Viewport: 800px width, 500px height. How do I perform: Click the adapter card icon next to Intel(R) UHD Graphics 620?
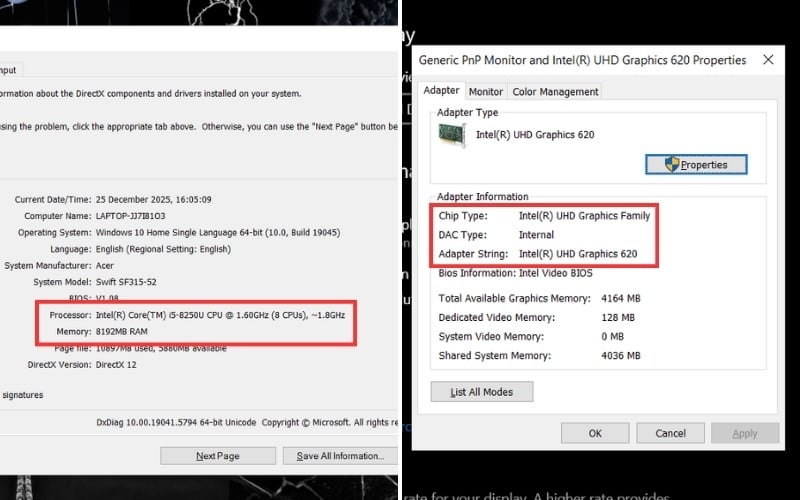coord(452,135)
